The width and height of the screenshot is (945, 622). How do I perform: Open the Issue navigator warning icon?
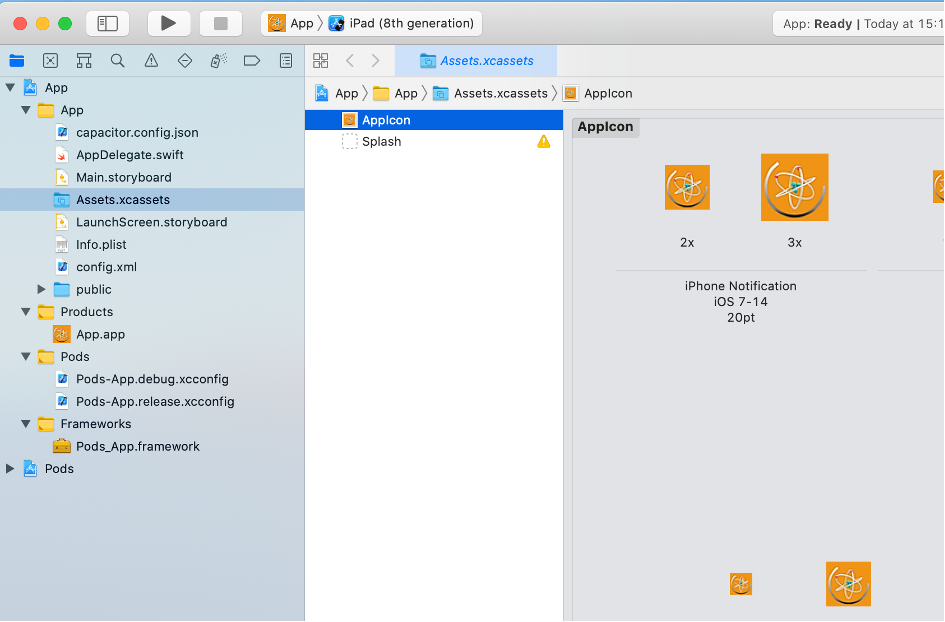click(x=151, y=60)
